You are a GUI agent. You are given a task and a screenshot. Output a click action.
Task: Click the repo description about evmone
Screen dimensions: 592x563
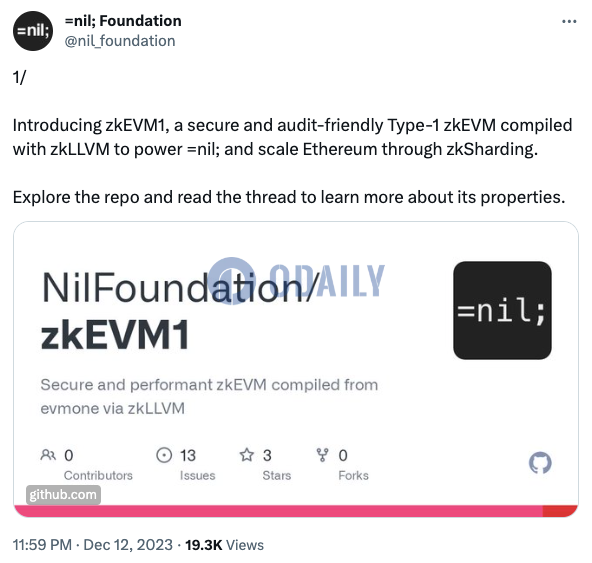pyautogui.click(x=209, y=396)
